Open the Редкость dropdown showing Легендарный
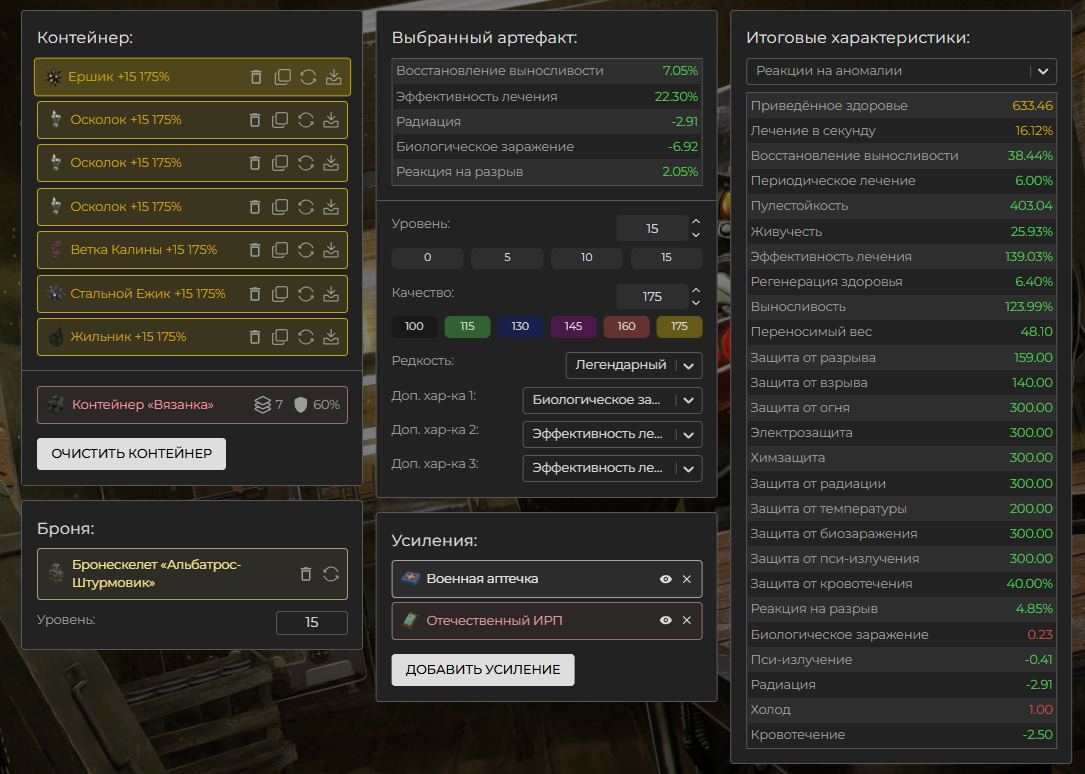The height and width of the screenshot is (774, 1085). point(633,366)
